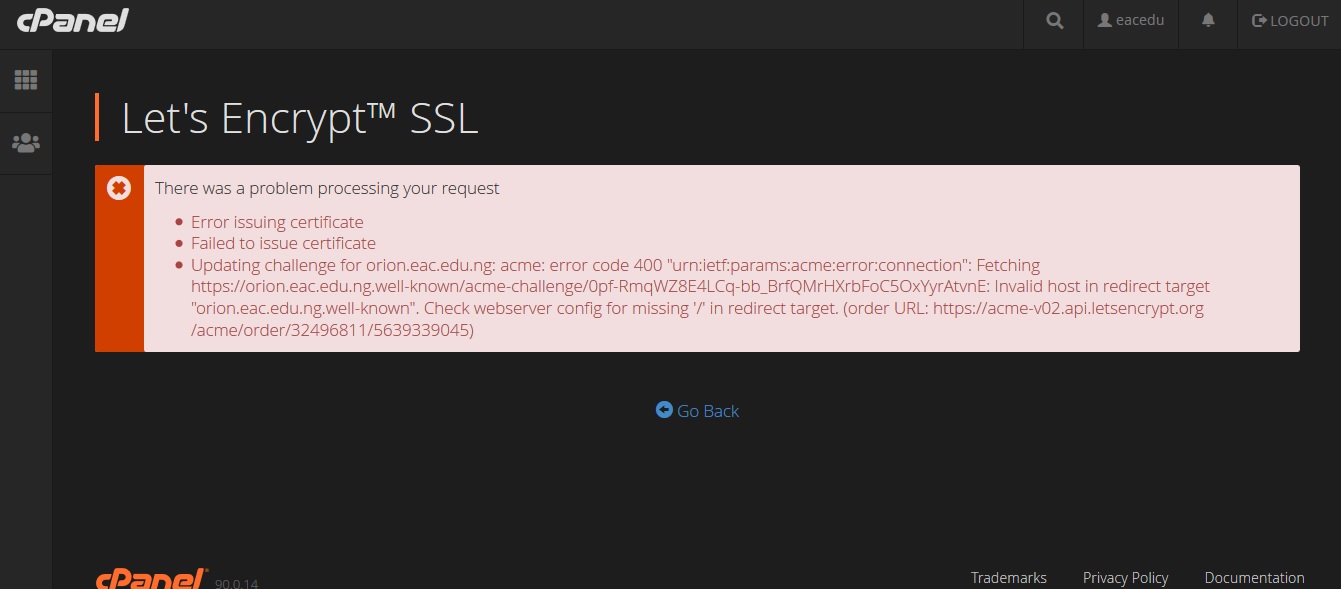
Task: Click the person icon next to eacedu
Action: [1105, 20]
